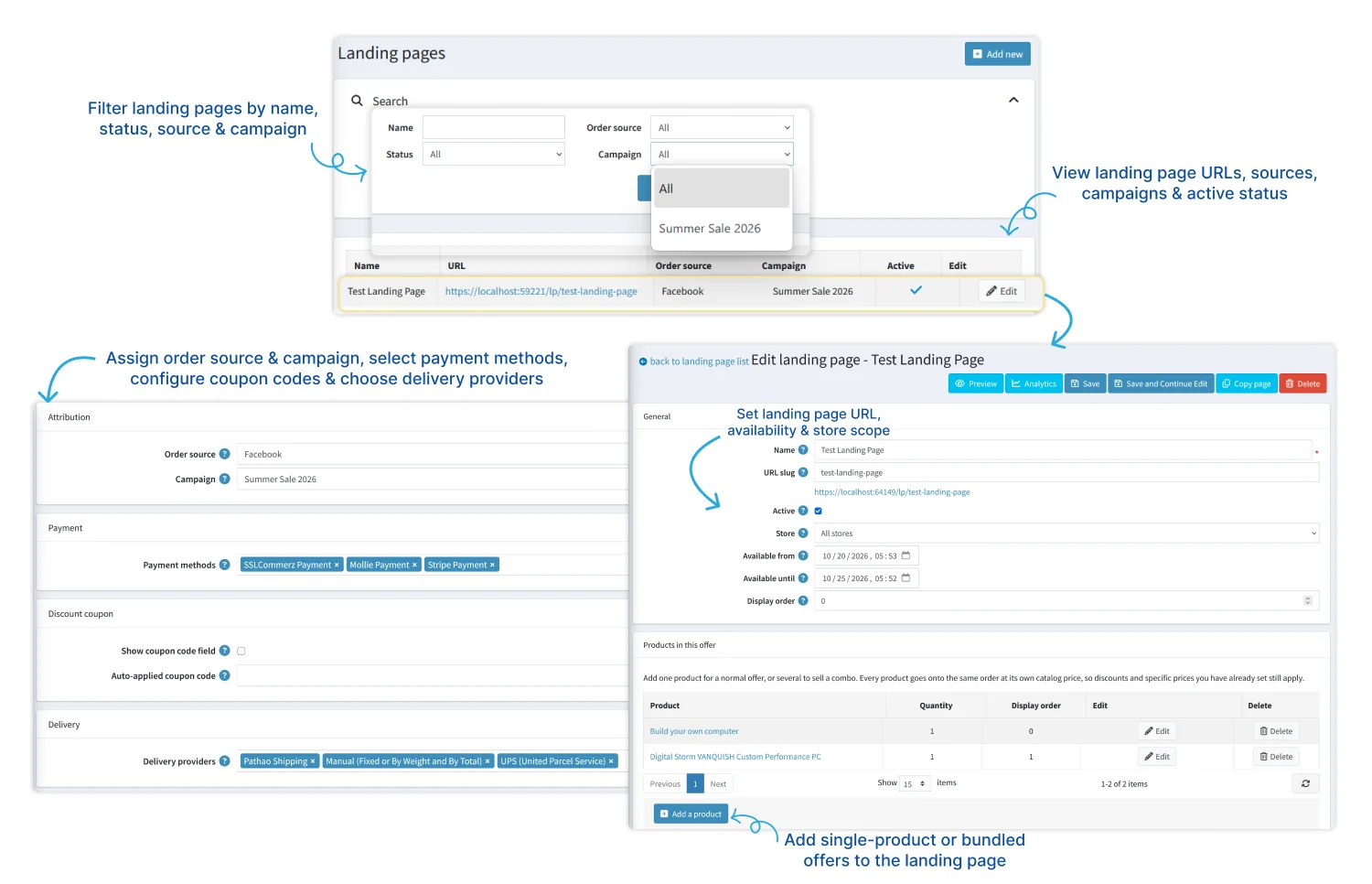Screen dimensions: 1372x884
Task: Click help icon next to Display order label
Action: point(803,601)
